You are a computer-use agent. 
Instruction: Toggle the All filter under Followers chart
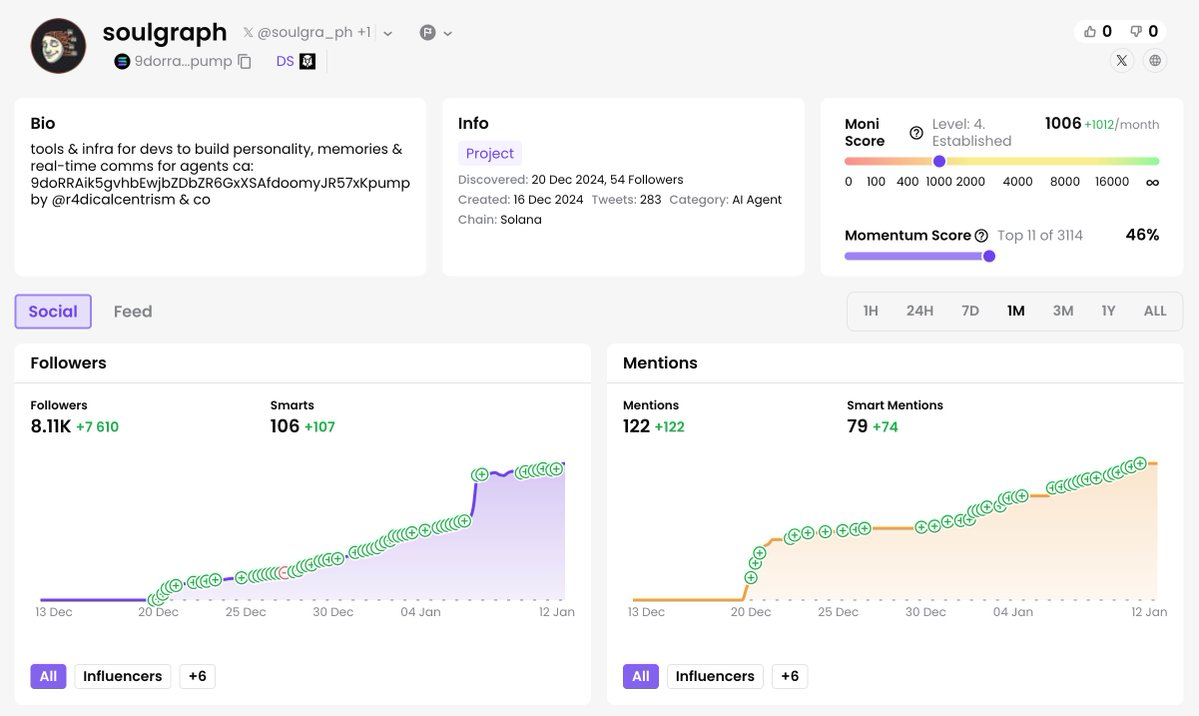point(48,677)
